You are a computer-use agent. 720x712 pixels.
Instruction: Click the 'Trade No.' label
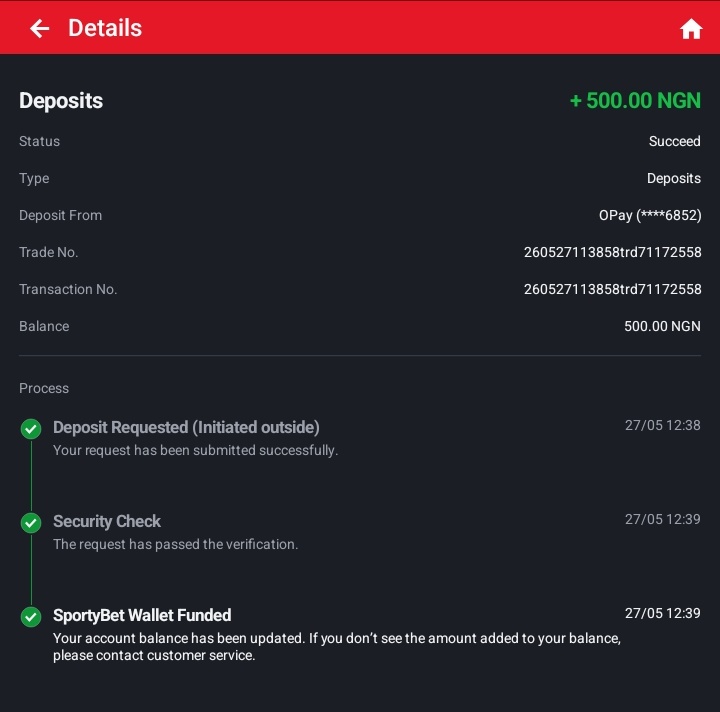[49, 252]
